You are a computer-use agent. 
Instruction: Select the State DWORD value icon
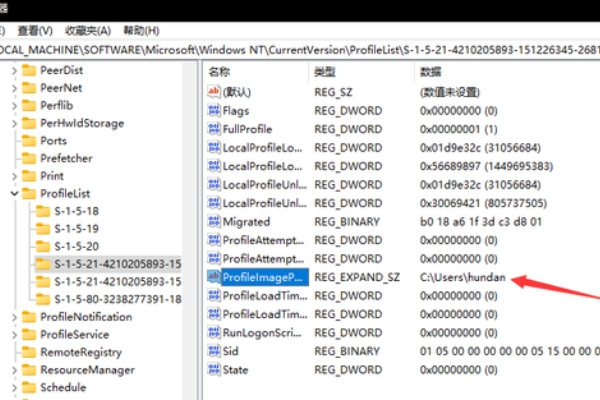click(213, 369)
